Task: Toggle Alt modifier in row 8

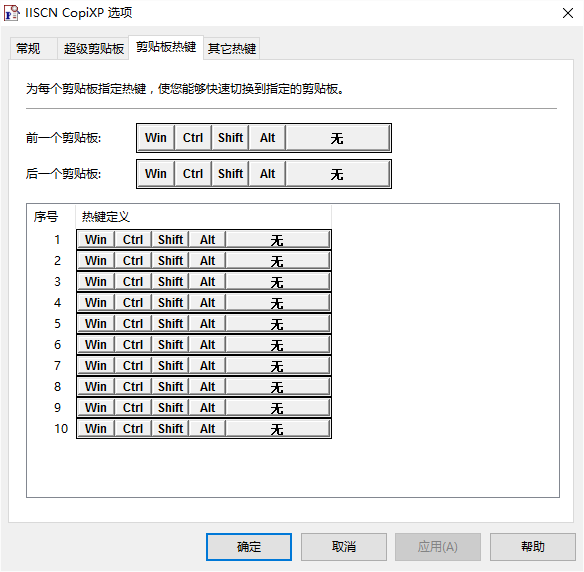Action: tap(207, 387)
